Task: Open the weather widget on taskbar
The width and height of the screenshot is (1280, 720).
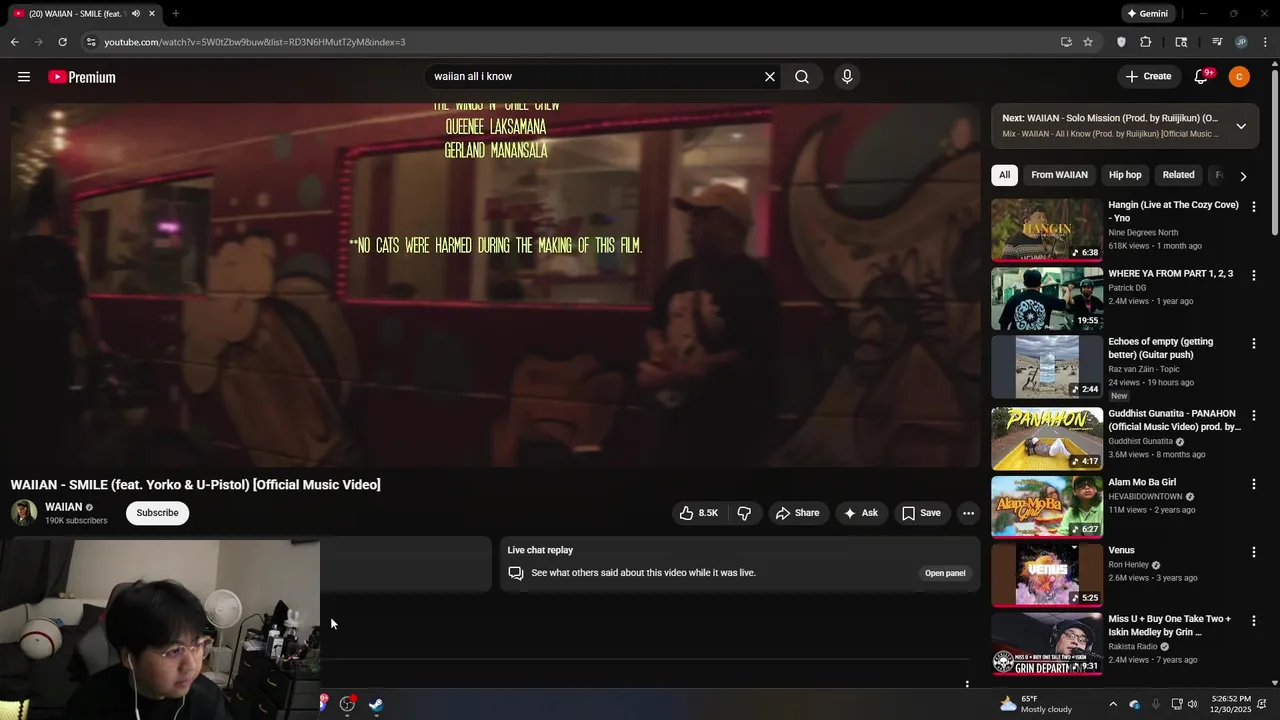Action: point(1036,704)
